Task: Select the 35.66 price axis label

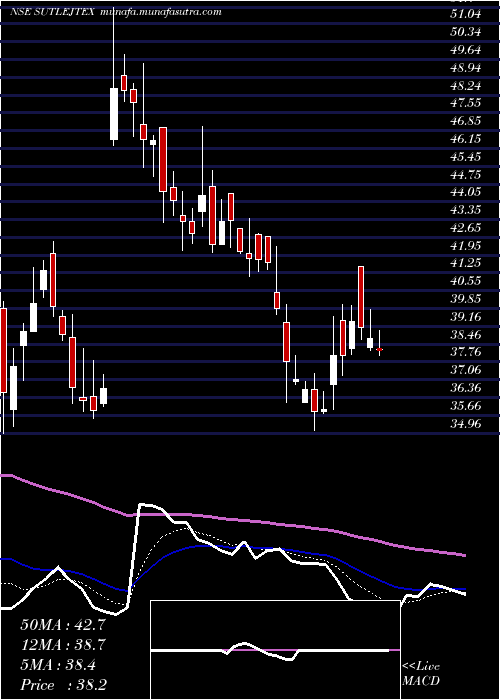Action: coord(466,405)
